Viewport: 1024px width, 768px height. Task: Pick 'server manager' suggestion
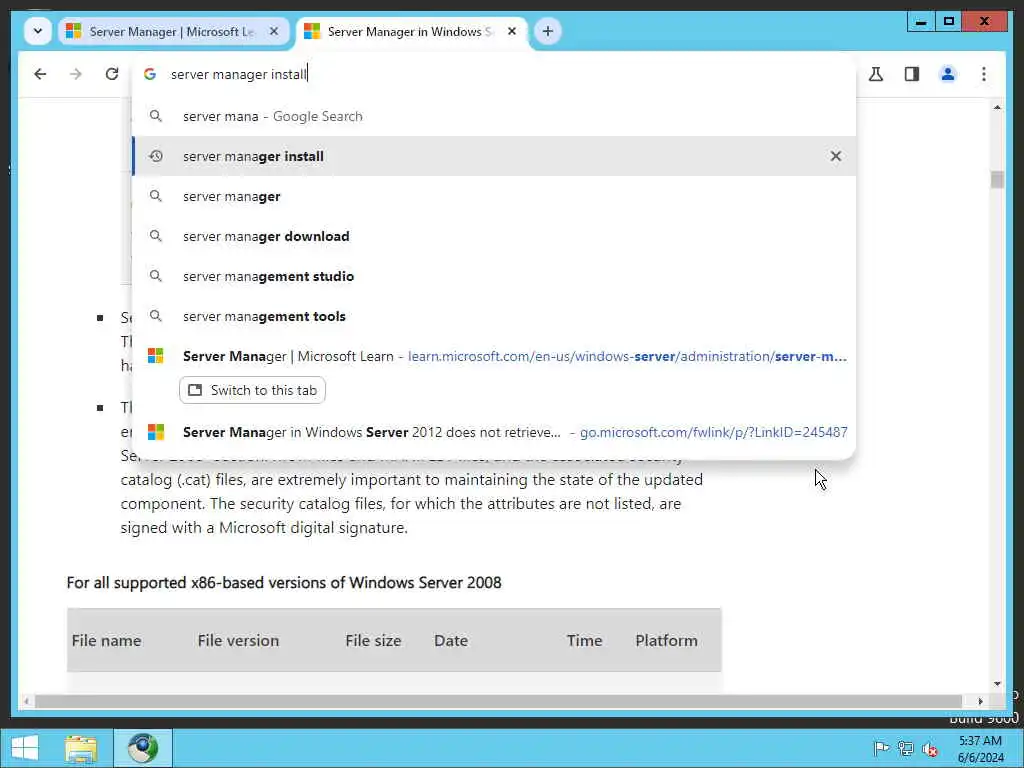point(494,196)
